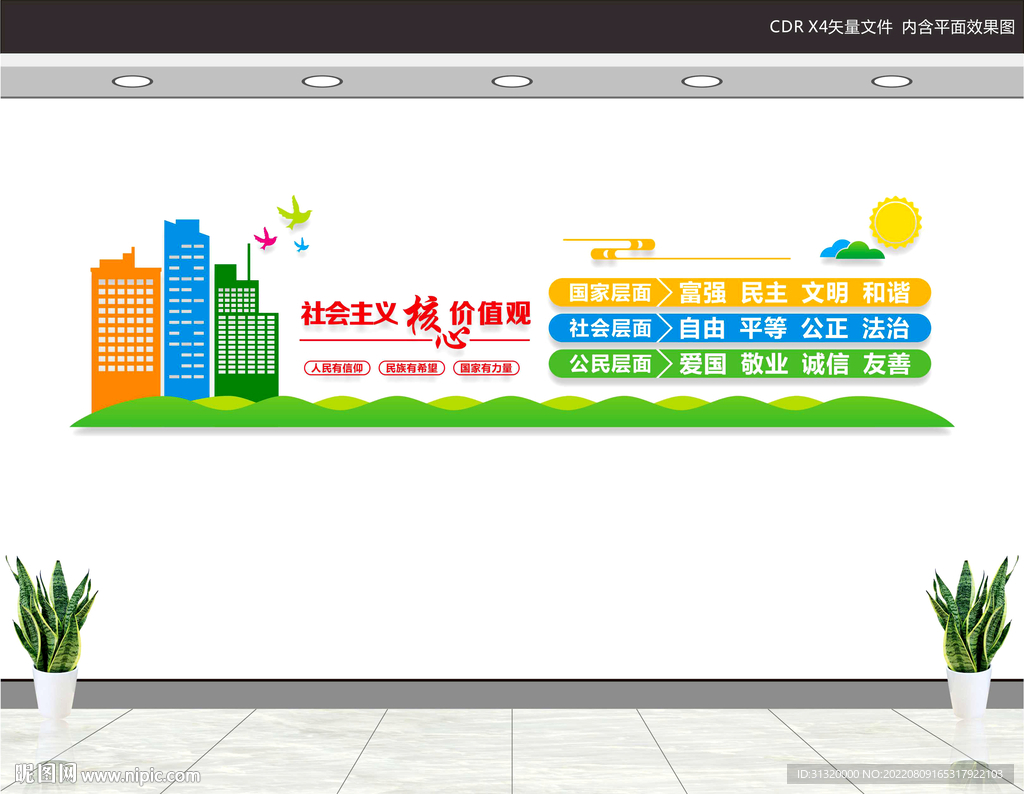Click the right snake plant pot
The width and height of the screenshot is (1024, 794).
click(968, 692)
